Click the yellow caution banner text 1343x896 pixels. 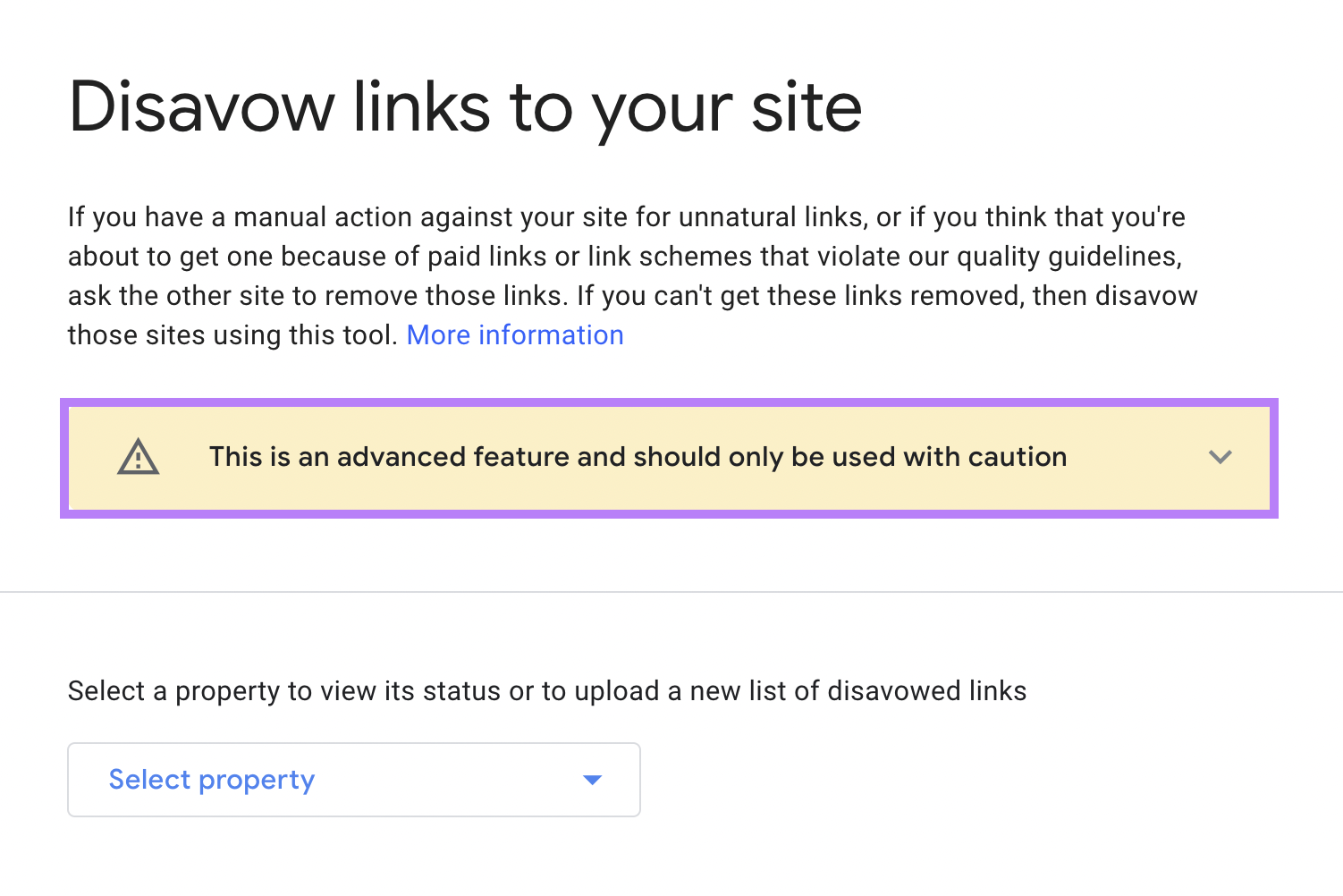(638, 457)
